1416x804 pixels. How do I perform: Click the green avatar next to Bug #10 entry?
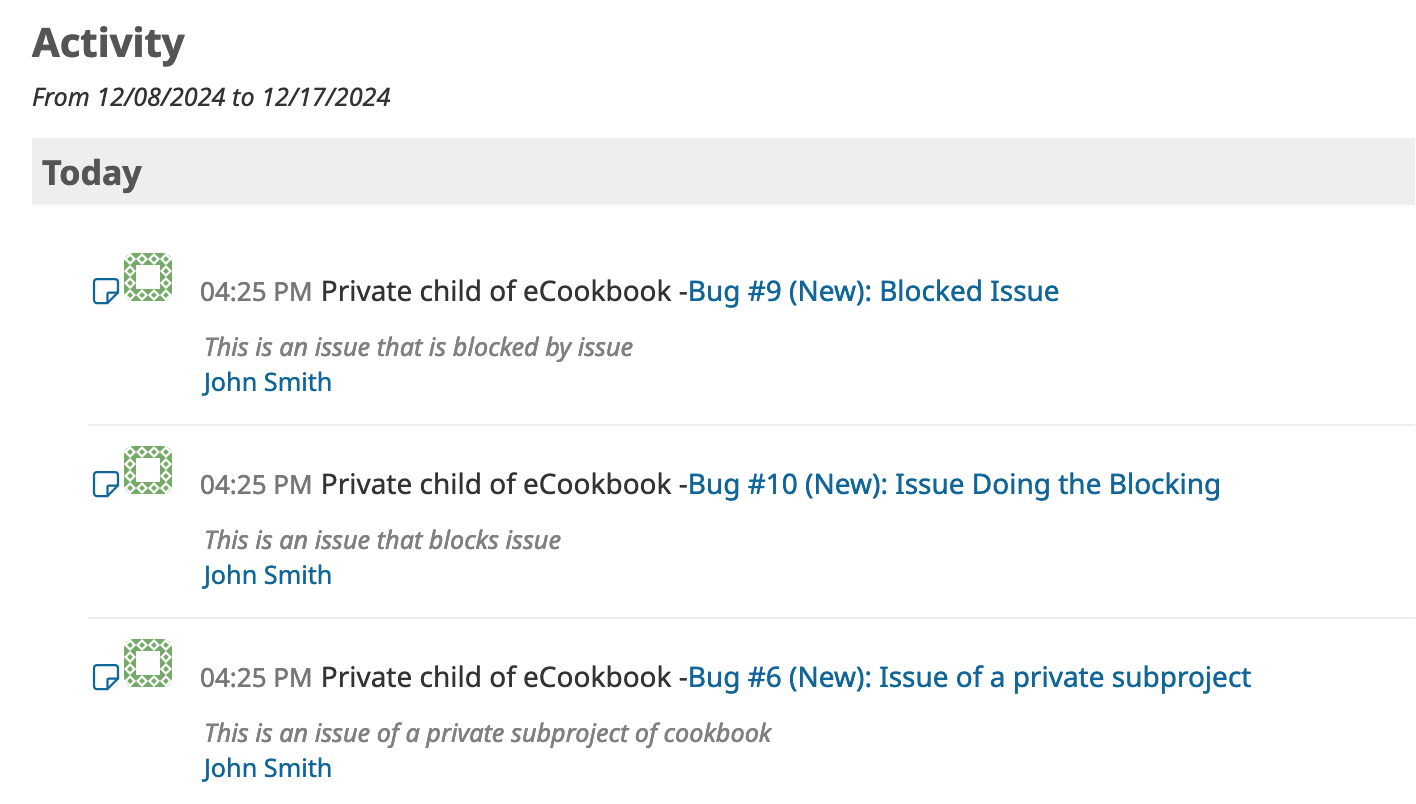(x=148, y=470)
